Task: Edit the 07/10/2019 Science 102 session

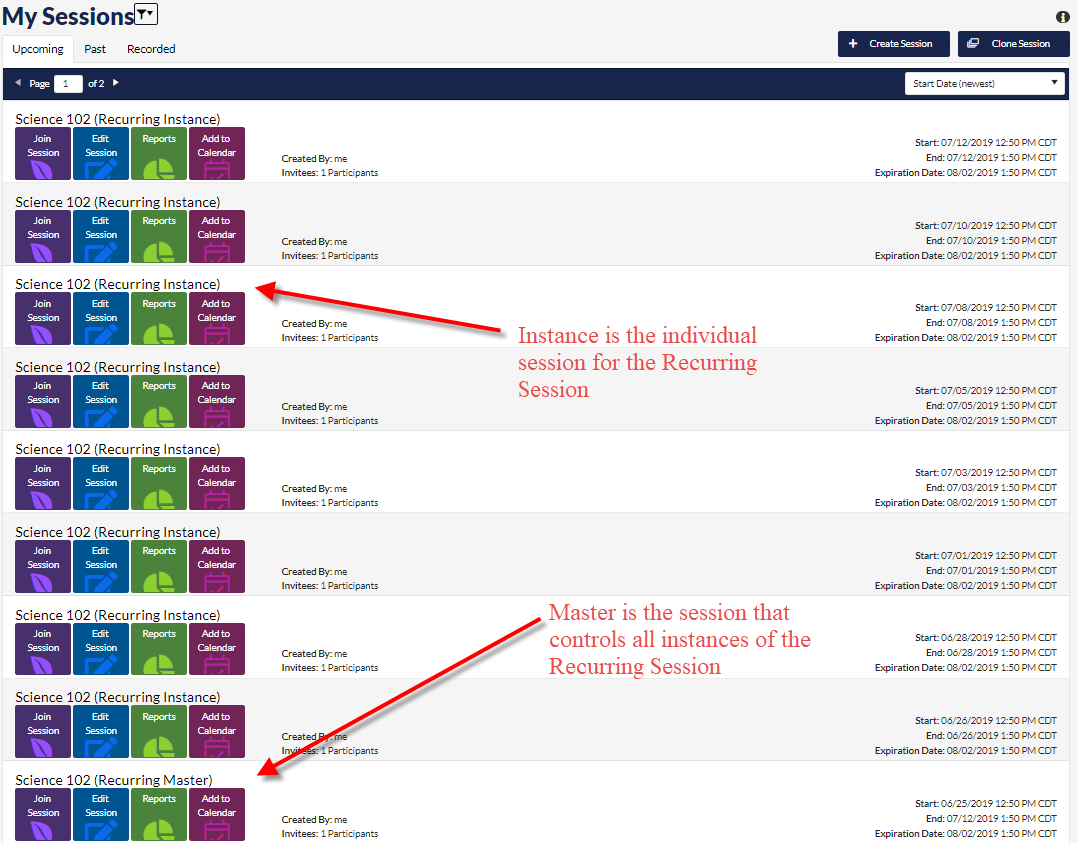Action: [101, 237]
